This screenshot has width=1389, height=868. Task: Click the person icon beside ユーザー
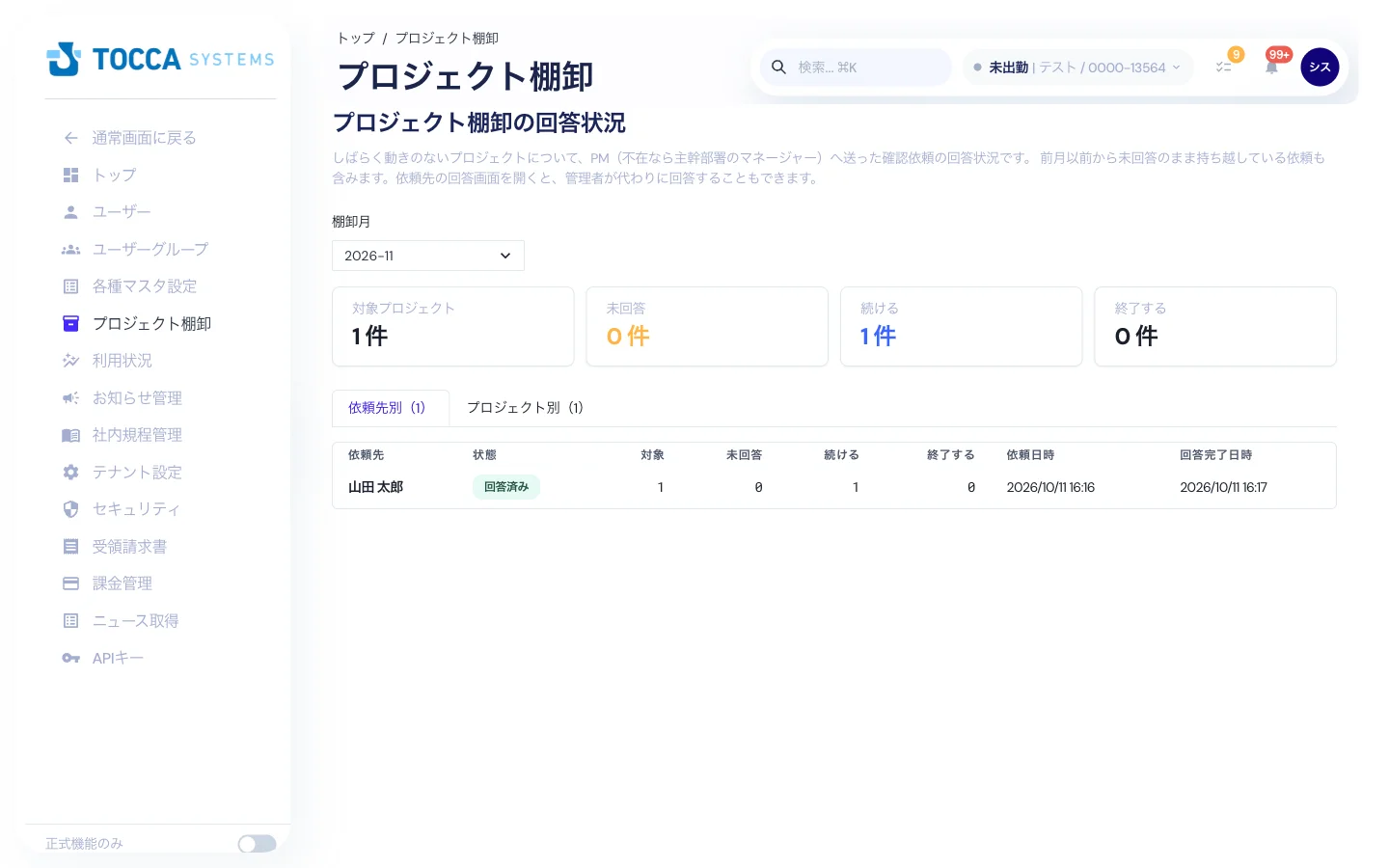[x=70, y=212]
